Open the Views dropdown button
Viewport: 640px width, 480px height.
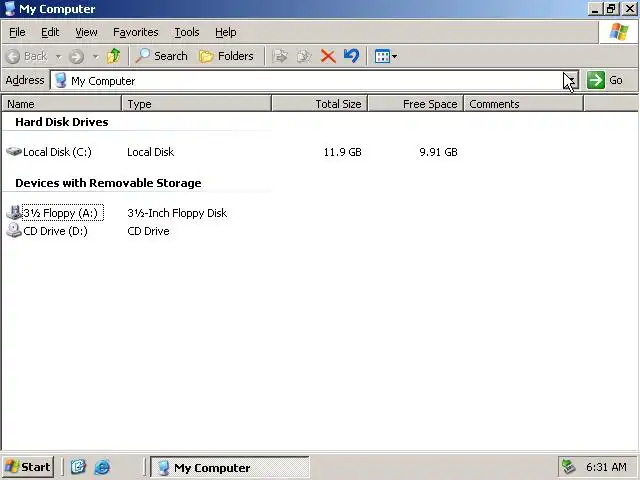pyautogui.click(x=386, y=56)
